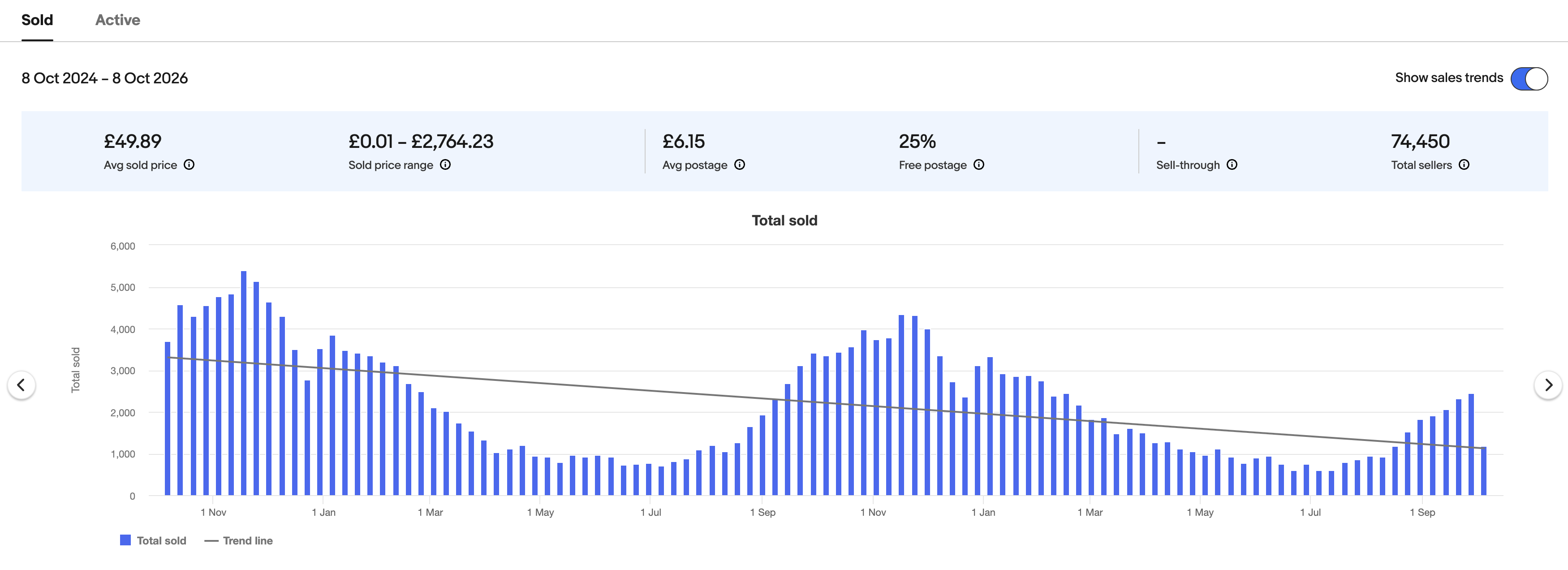
Task: Click the 1 Jul x-axis label near the chart's middle
Action: [x=650, y=512]
